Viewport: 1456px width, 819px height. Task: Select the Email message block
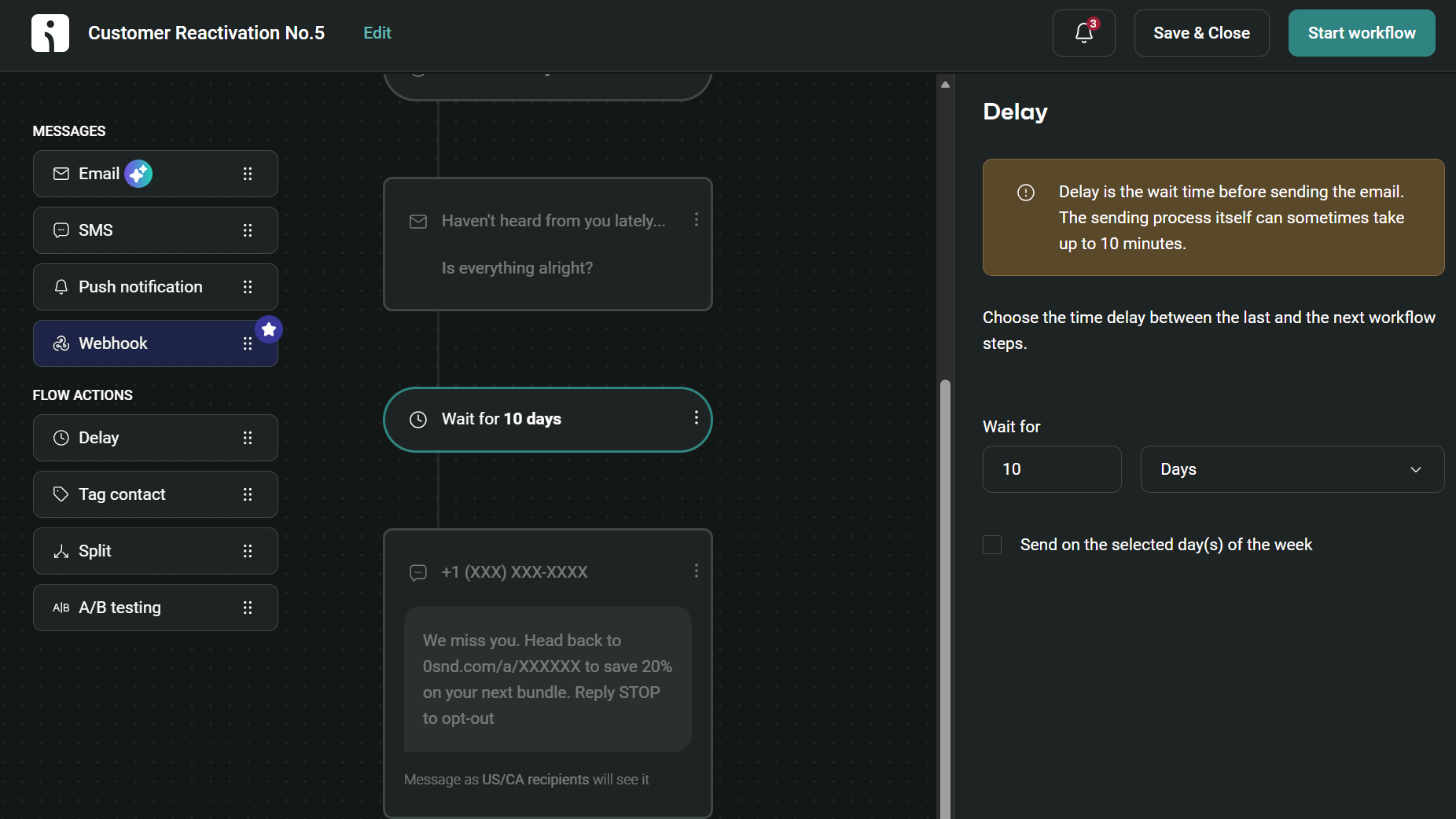pos(156,174)
